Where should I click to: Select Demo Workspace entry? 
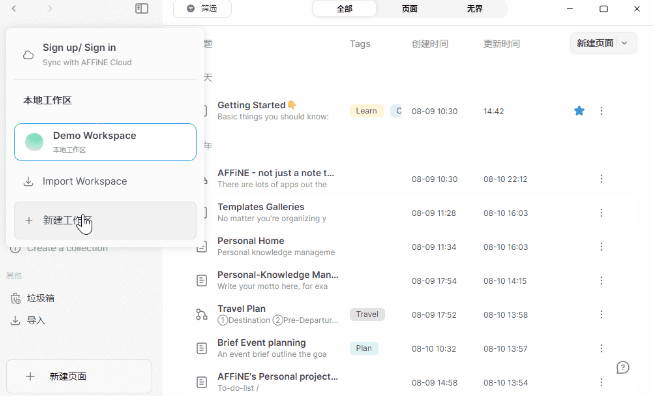point(105,142)
